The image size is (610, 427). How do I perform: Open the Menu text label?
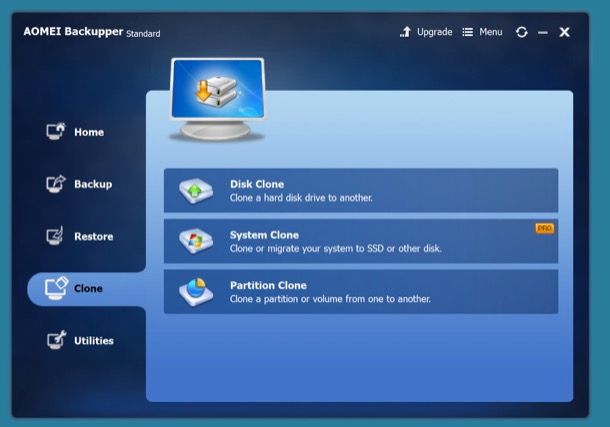[491, 32]
